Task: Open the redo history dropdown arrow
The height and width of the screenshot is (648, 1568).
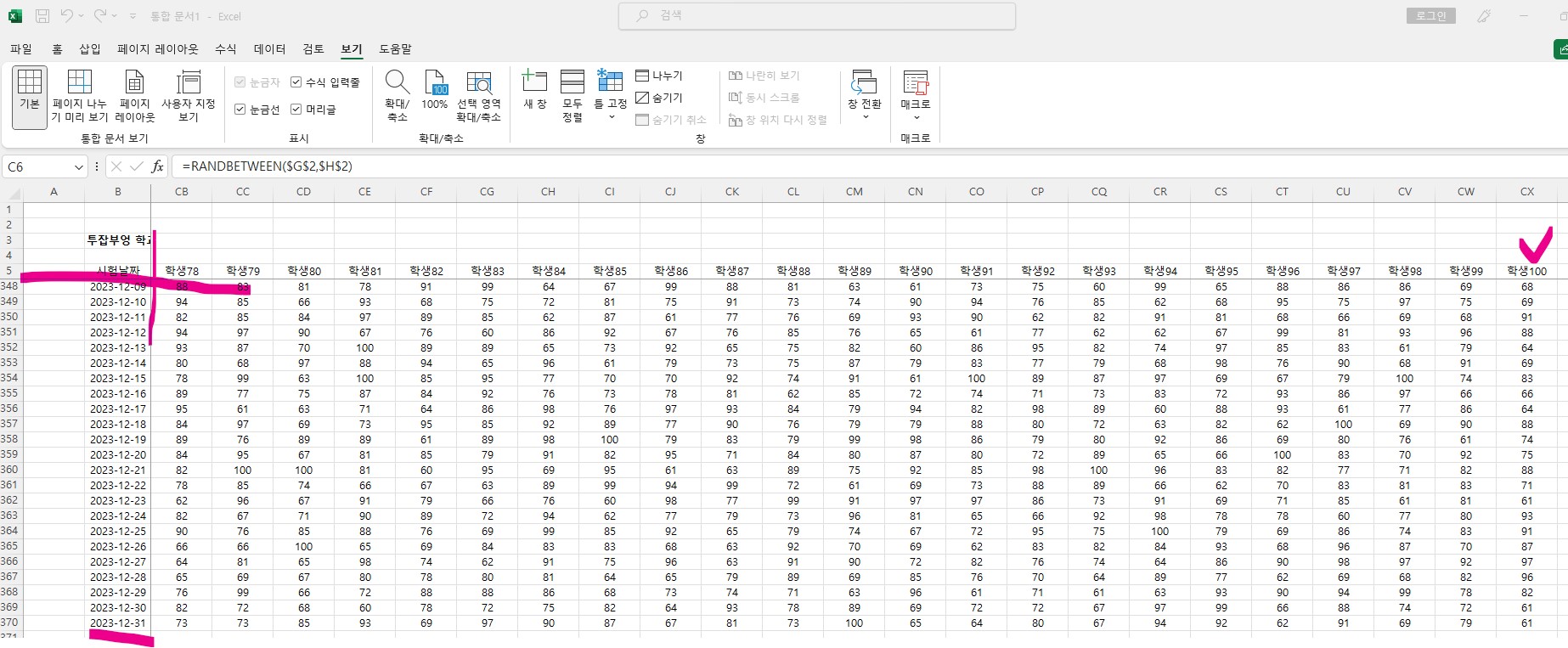Action: (115, 16)
